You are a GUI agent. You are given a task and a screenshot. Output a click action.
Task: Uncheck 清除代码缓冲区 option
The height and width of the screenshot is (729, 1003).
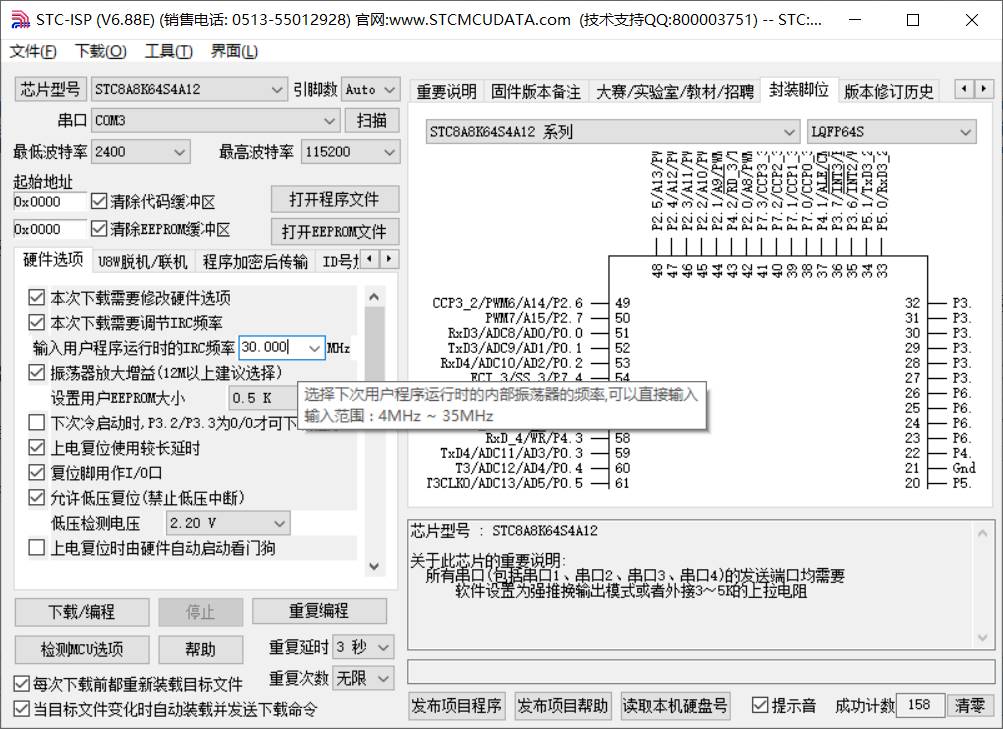click(98, 199)
